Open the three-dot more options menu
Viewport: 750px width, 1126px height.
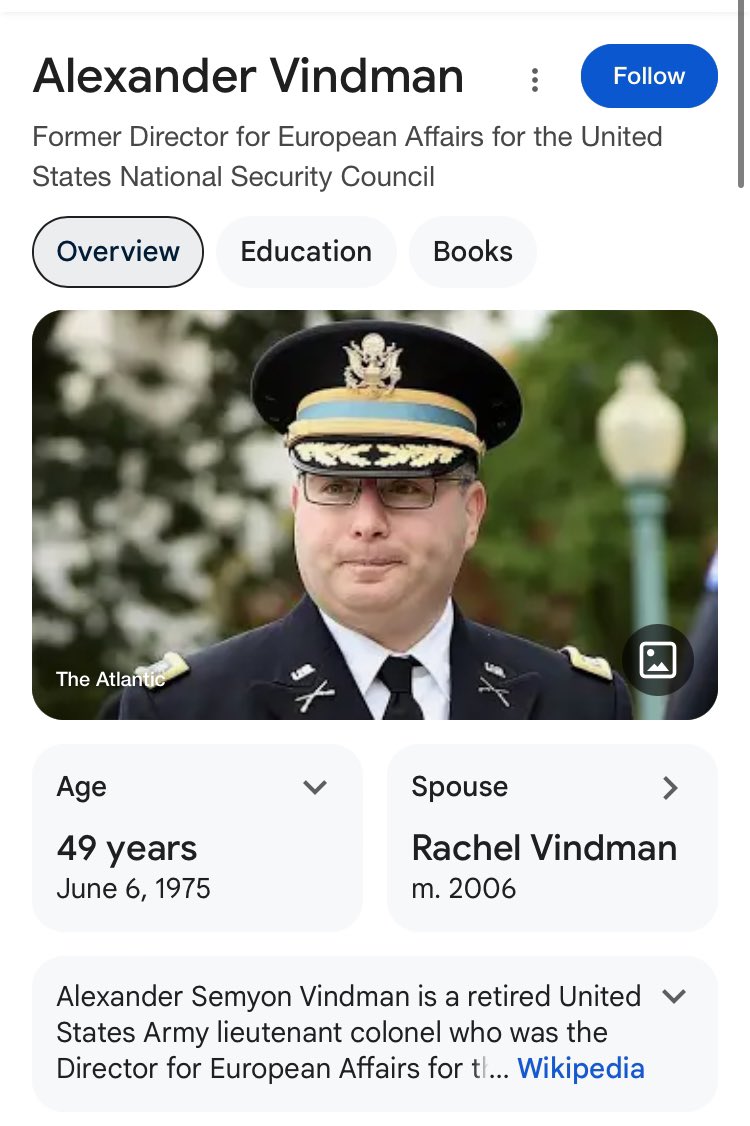pos(535,79)
